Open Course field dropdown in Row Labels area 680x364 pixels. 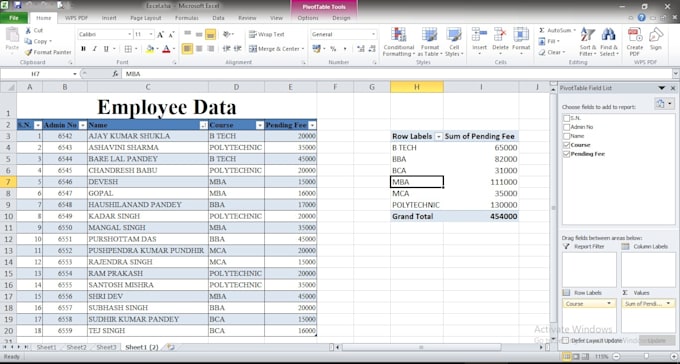pyautogui.click(x=609, y=304)
